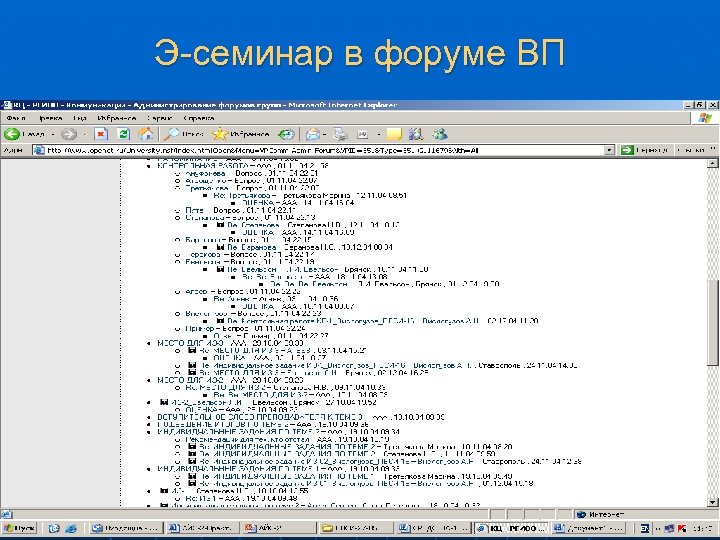Click scroll up arrow of page scrollbar

click(x=713, y=163)
